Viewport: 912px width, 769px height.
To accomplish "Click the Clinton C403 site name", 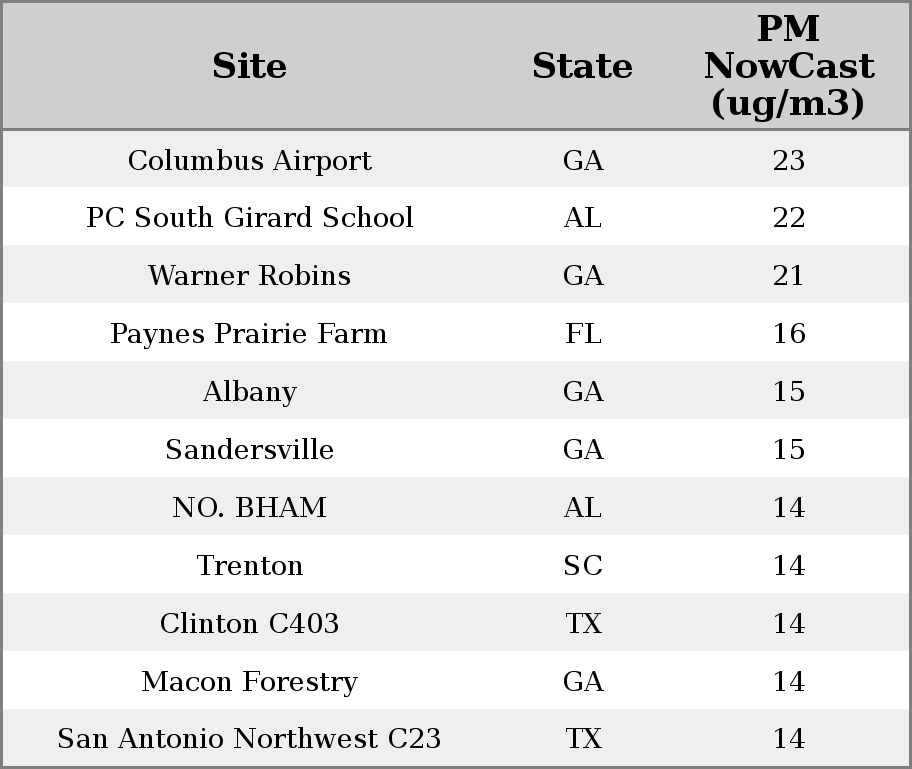I will 249,624.
